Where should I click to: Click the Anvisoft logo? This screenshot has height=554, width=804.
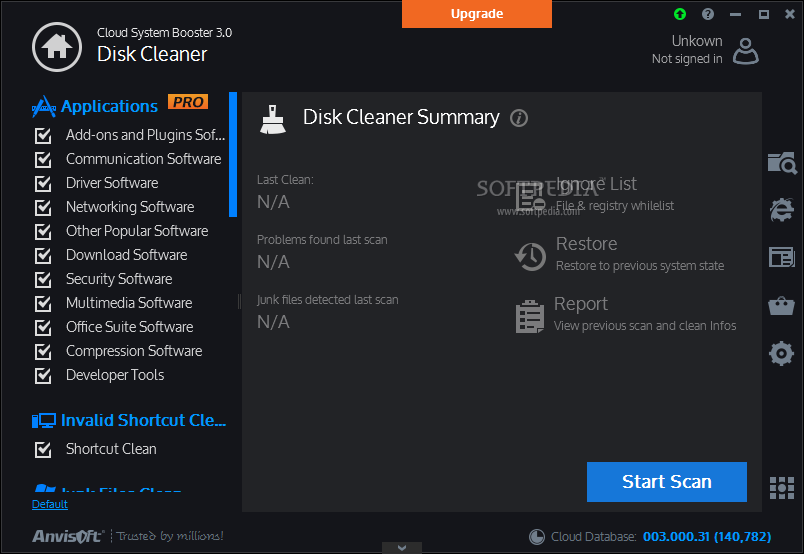point(68,536)
